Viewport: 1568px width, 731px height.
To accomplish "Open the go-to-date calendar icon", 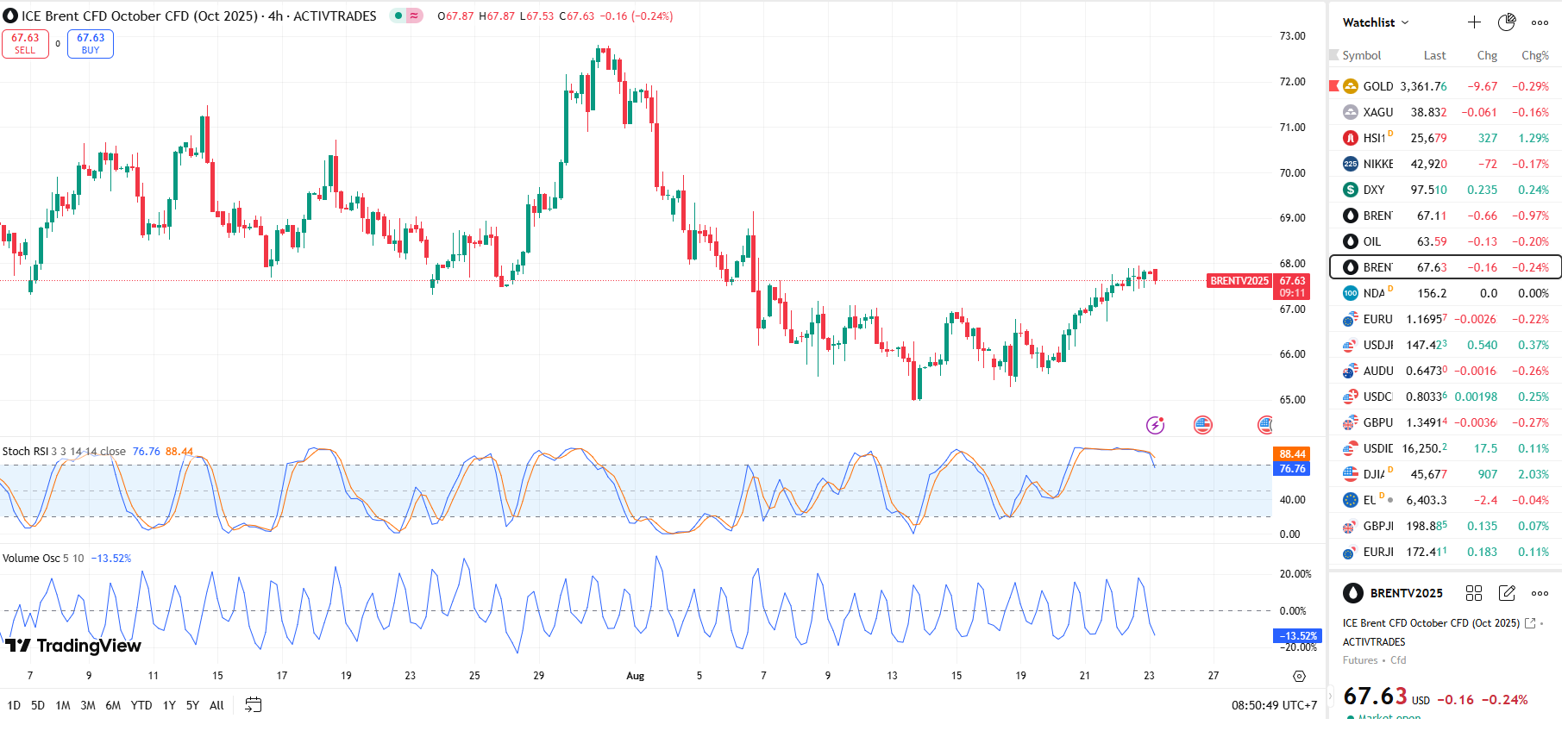I will point(253,705).
